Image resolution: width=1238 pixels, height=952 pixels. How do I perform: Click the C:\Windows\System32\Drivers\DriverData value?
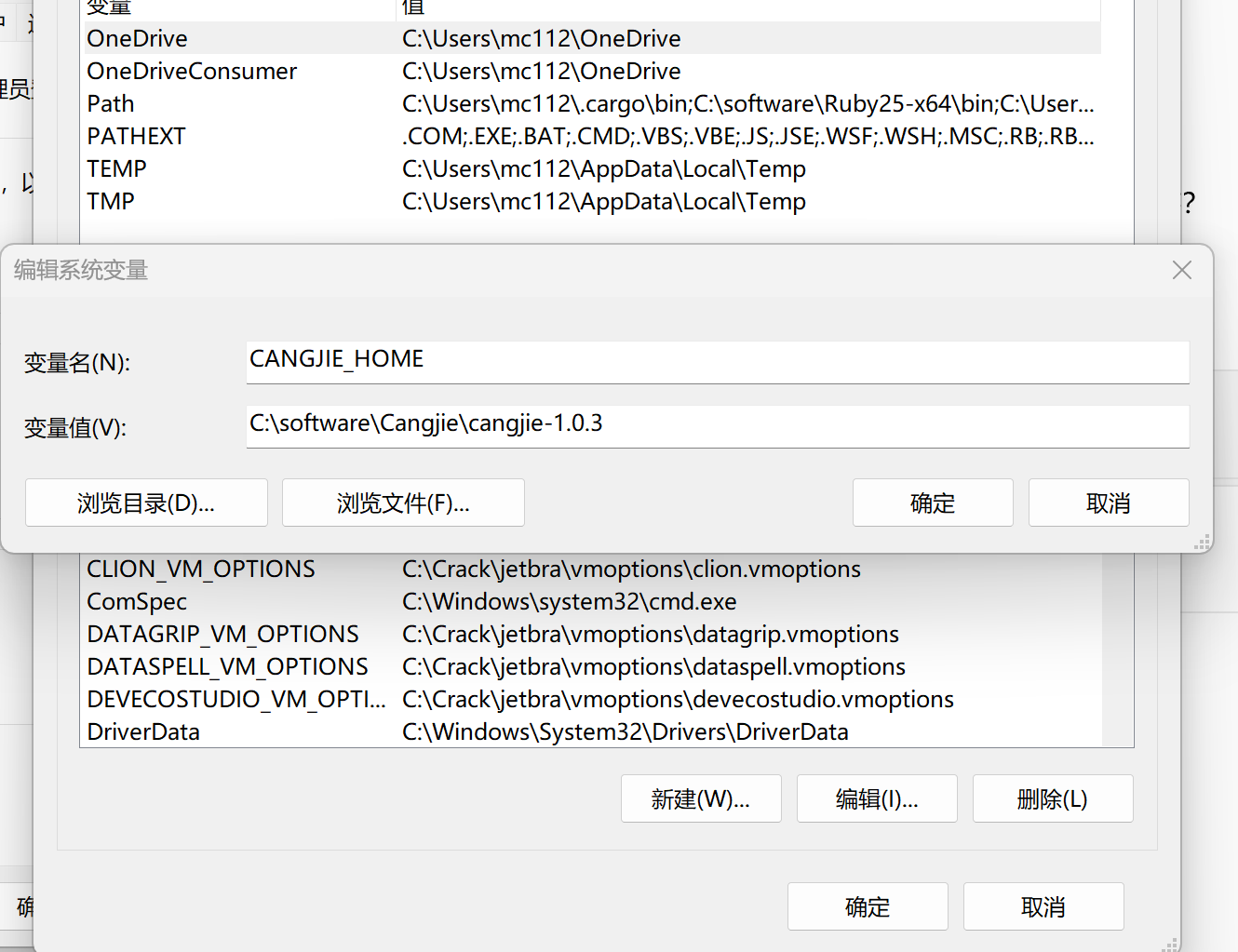pyautogui.click(x=625, y=732)
